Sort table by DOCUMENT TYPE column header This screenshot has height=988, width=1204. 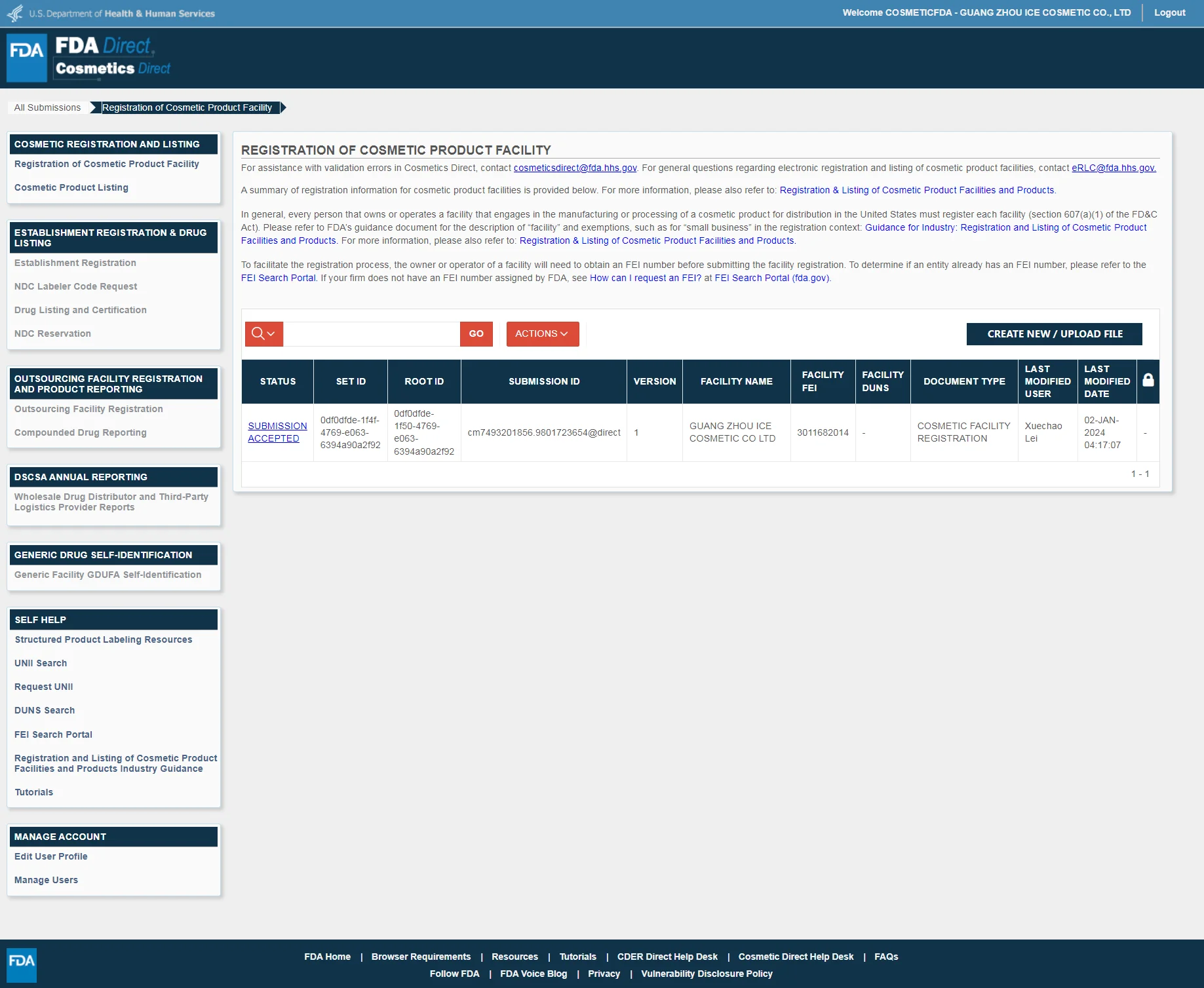tap(964, 381)
